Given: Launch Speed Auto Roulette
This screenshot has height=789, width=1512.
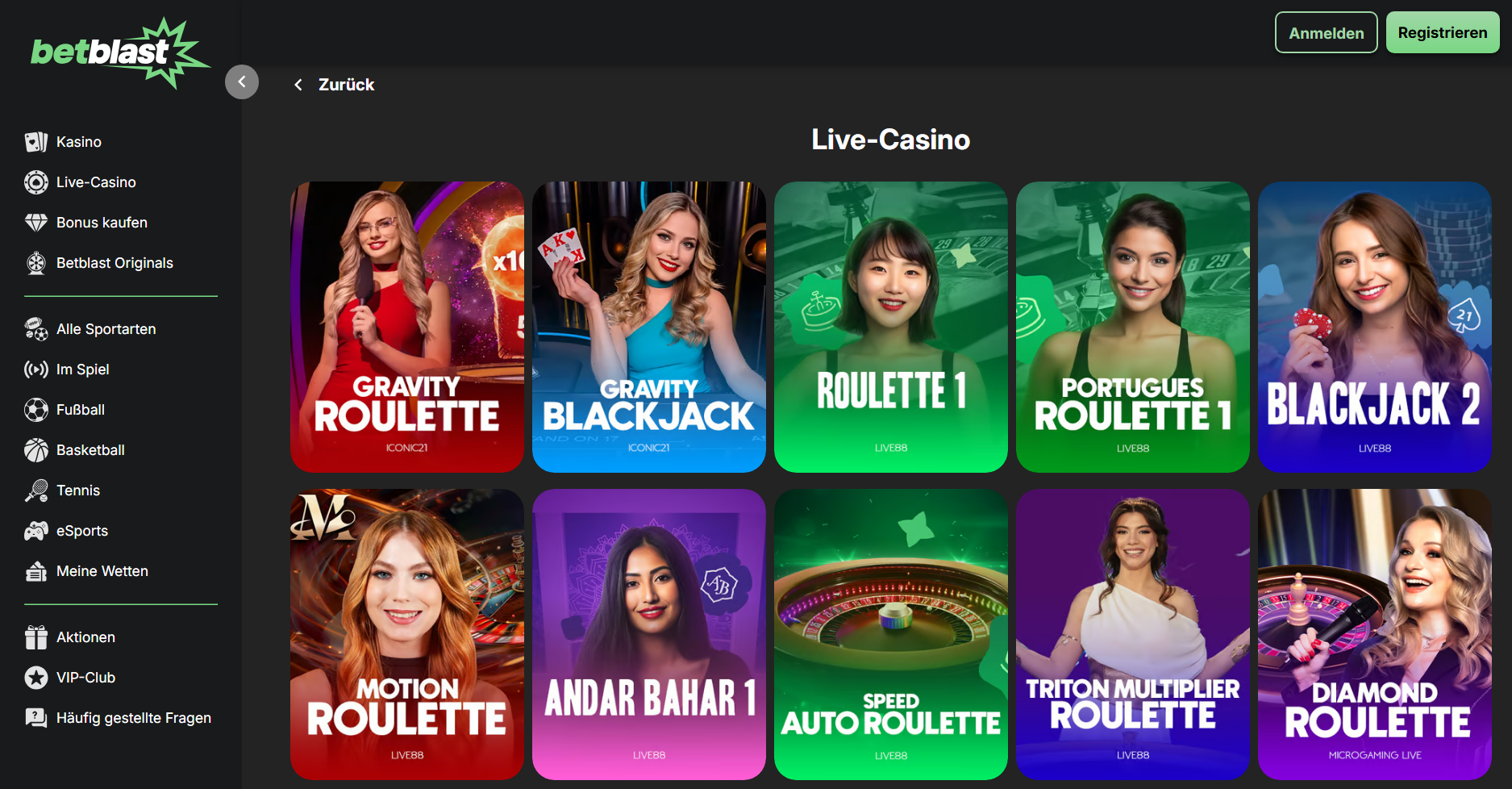Looking at the screenshot, I should tap(890, 633).
